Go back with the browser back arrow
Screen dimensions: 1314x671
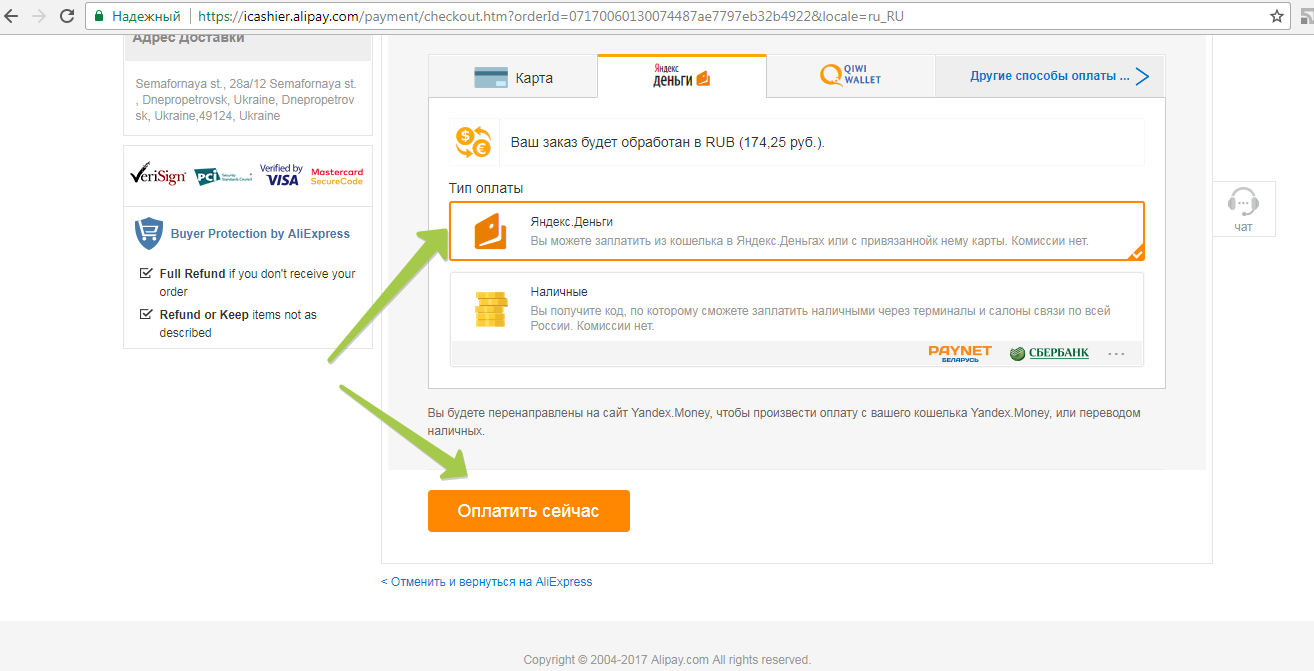tap(12, 17)
